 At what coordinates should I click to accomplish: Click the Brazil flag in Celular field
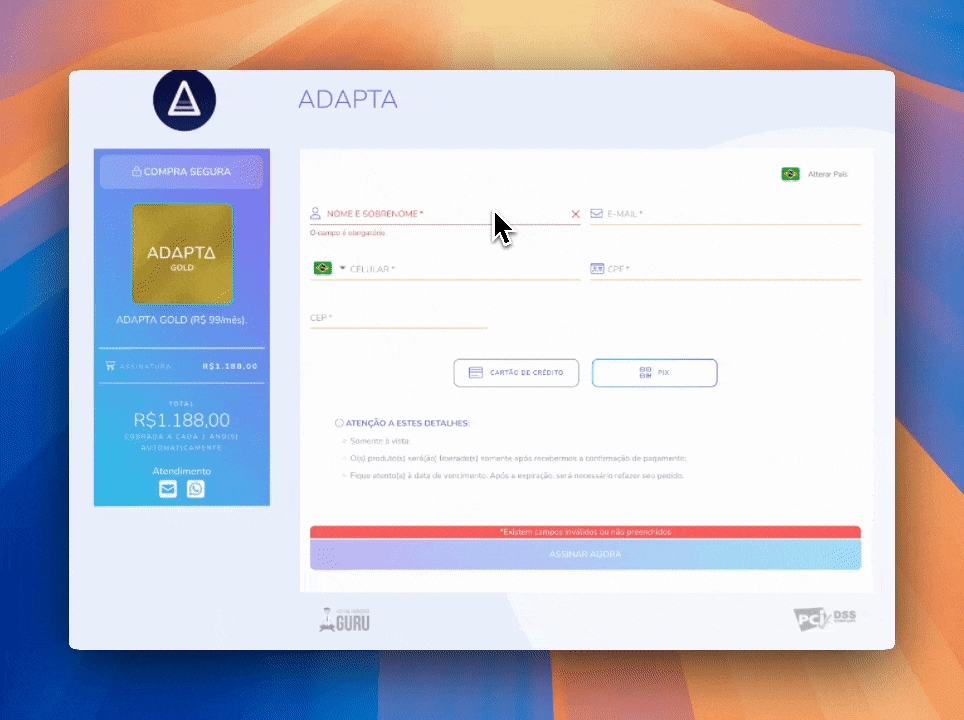pos(322,268)
